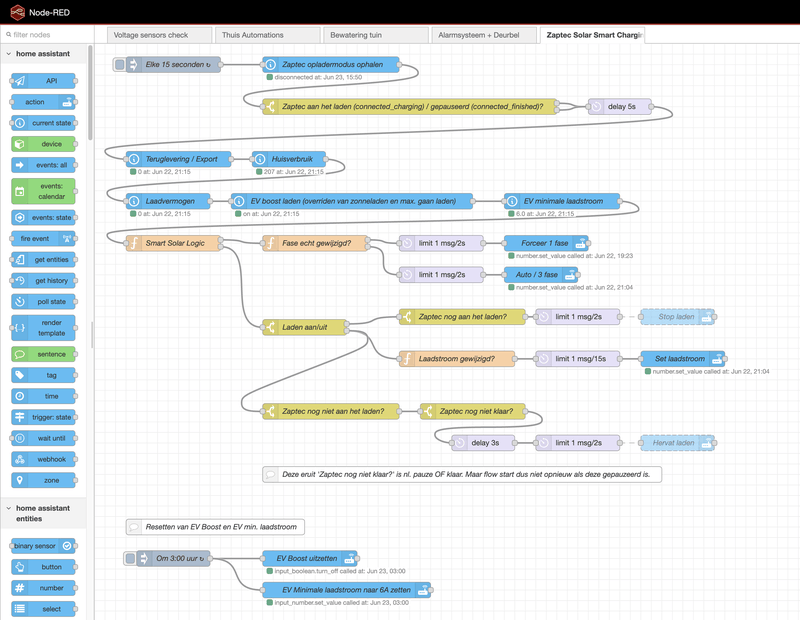Click the Node-RED logo icon
800x620 pixels.
pyautogui.click(x=17, y=12)
